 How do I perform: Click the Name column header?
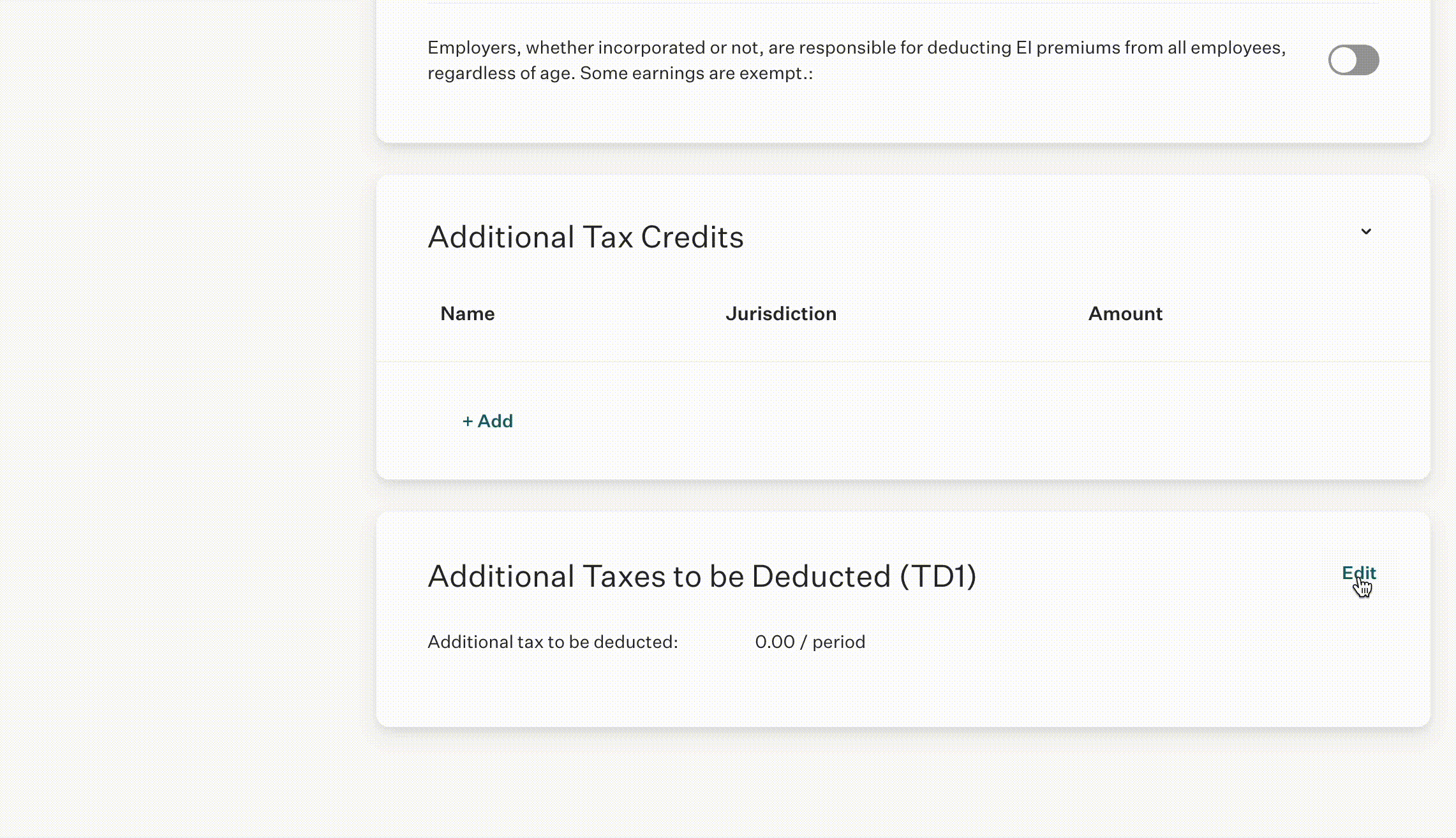click(x=468, y=314)
